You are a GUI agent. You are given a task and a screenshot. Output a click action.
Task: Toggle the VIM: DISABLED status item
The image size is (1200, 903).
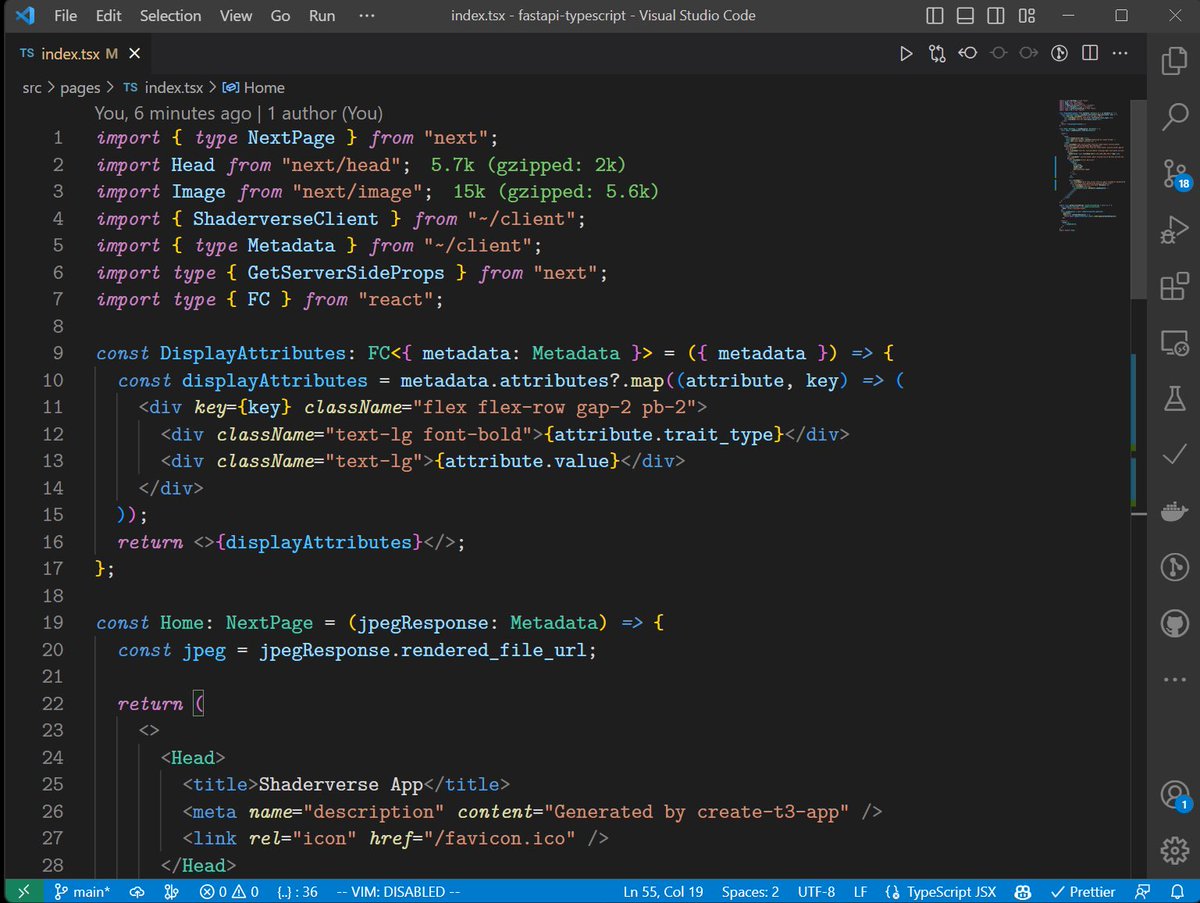pyautogui.click(x=398, y=891)
